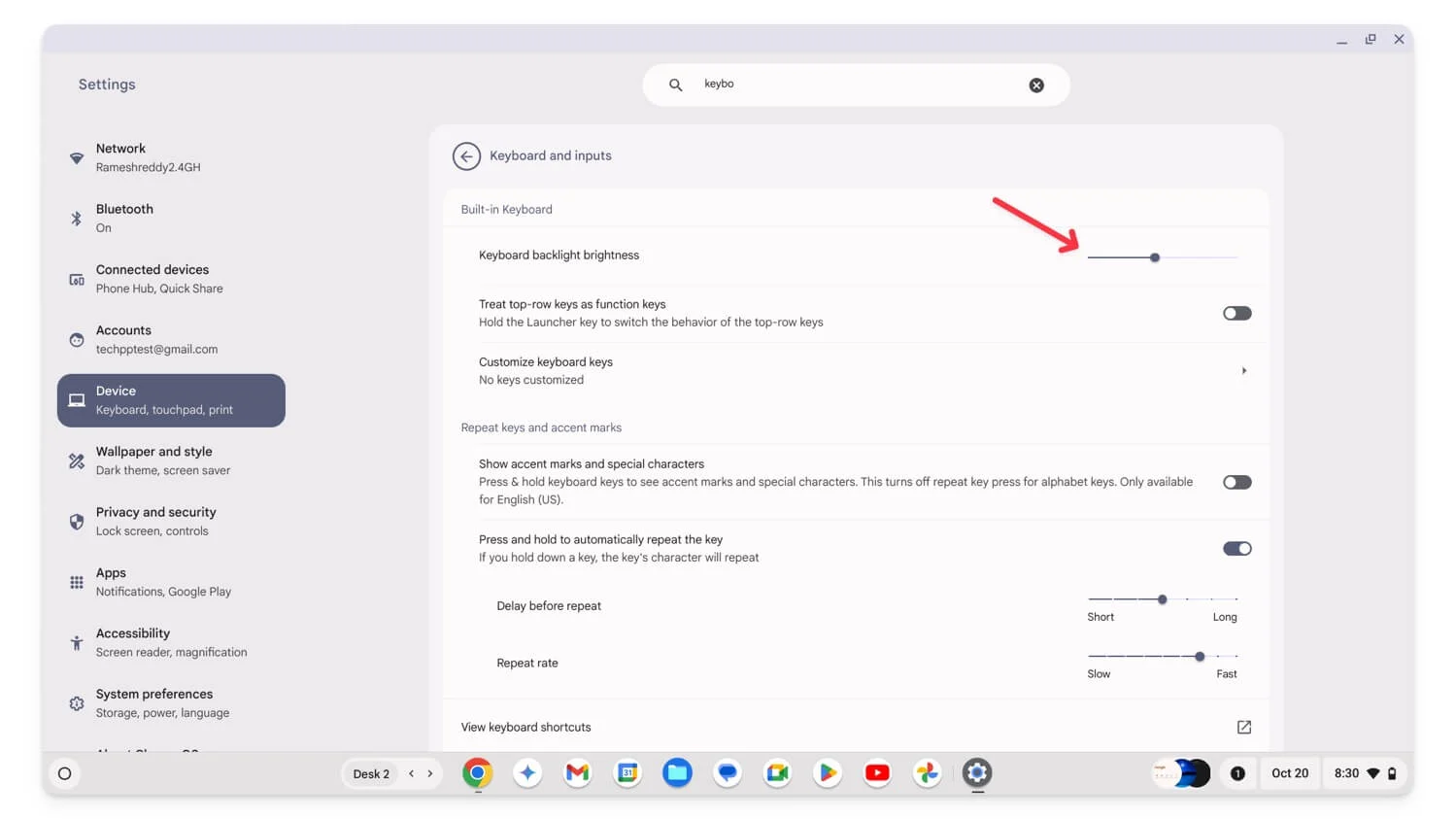The image size is (1456, 819).
Task: Click Repeat rate slider
Action: (1163, 657)
